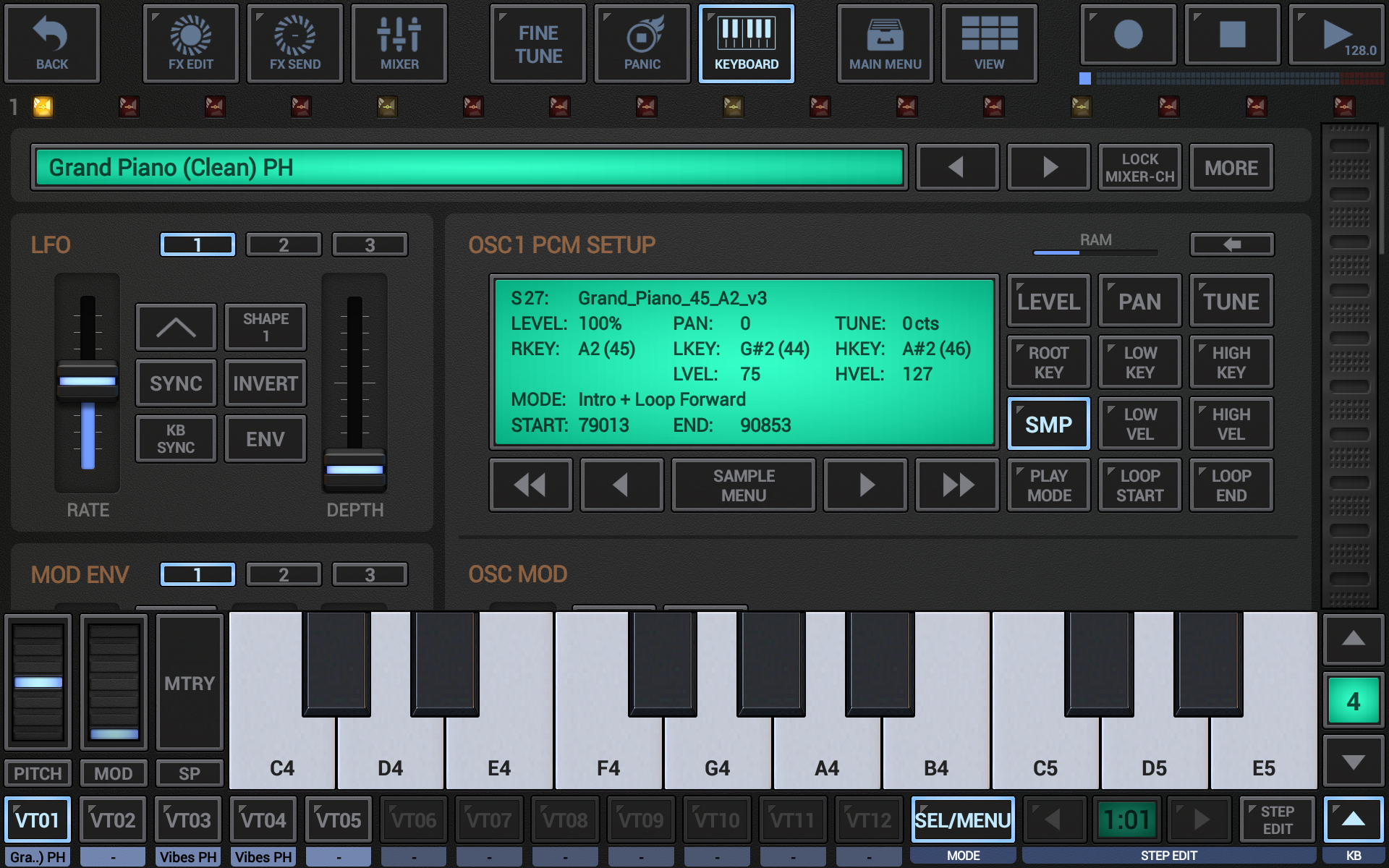Screen dimensions: 1389x868
Task: Select track tab VT05
Action: (338, 819)
